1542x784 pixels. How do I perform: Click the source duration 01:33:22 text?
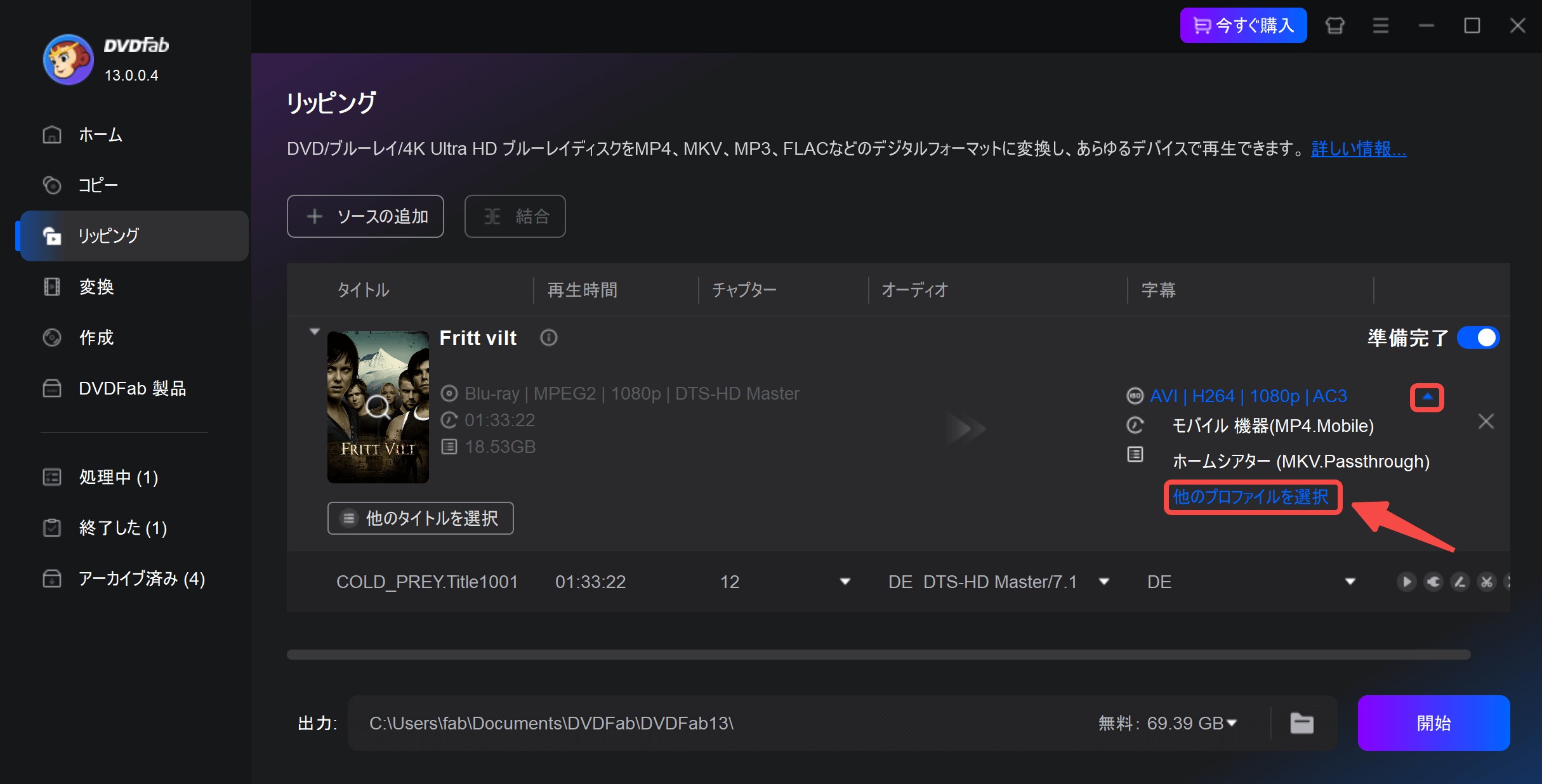coord(499,420)
